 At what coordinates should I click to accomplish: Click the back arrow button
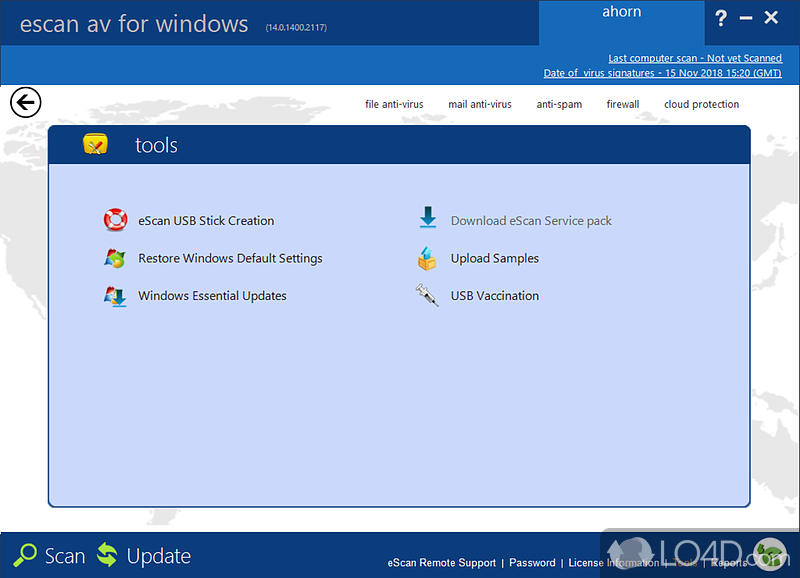[25, 102]
